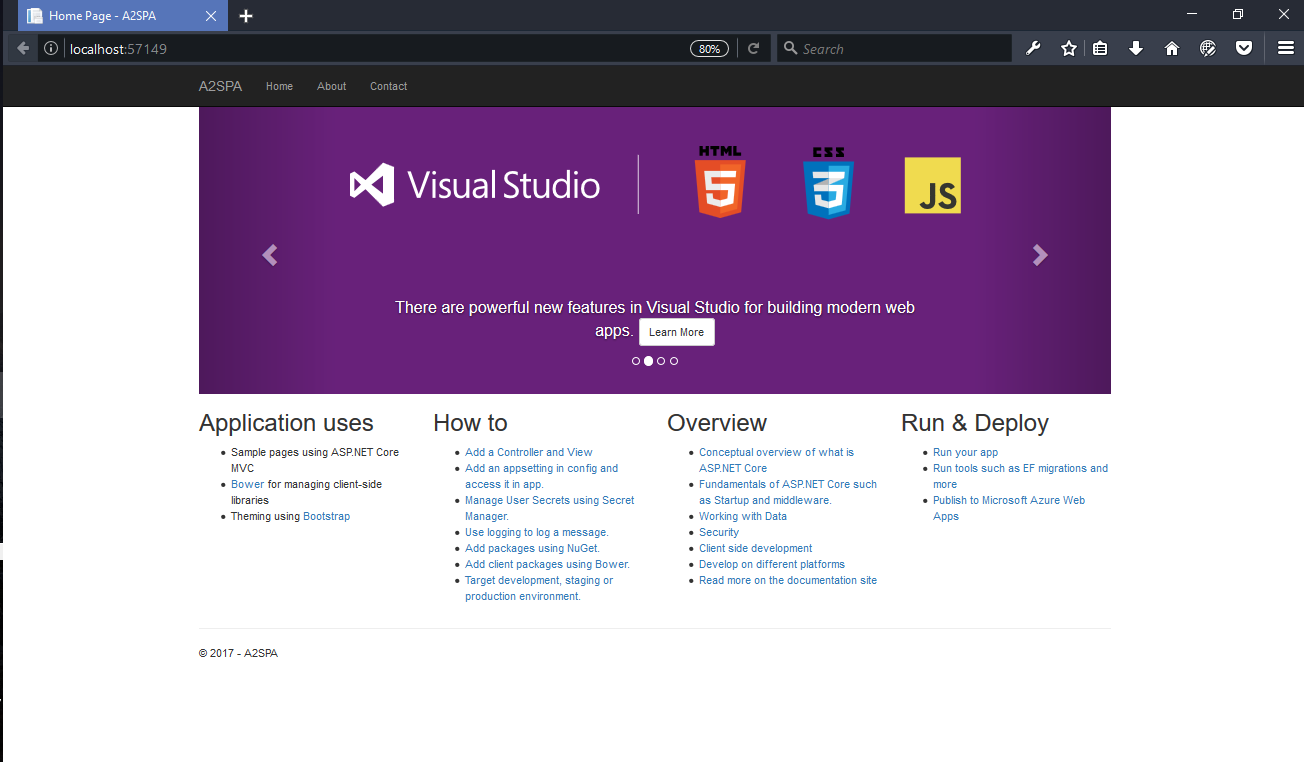Click the carousel previous arrow

269,255
